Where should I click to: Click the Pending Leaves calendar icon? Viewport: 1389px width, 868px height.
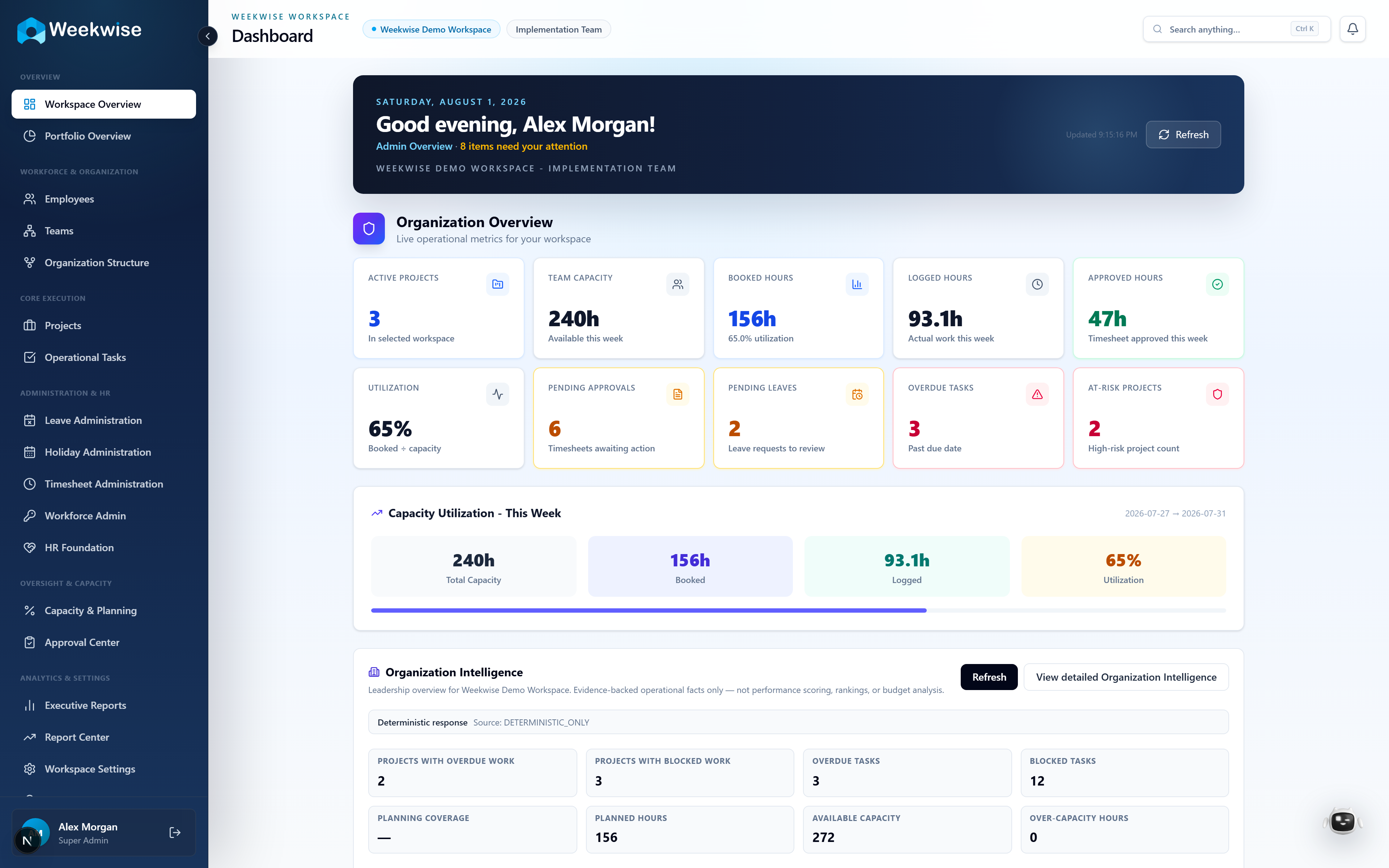857,394
